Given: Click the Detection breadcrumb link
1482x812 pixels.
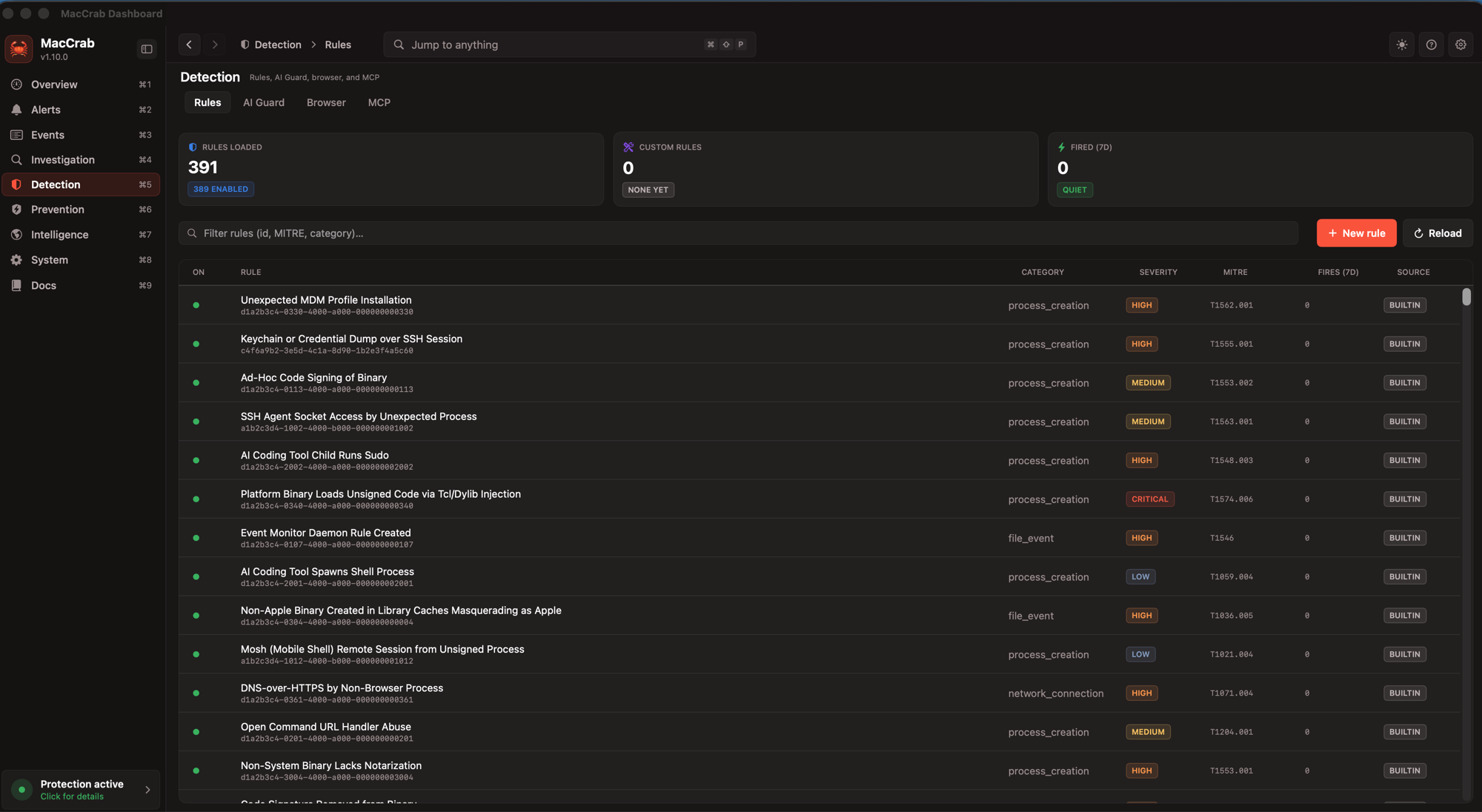Looking at the screenshot, I should (x=278, y=44).
